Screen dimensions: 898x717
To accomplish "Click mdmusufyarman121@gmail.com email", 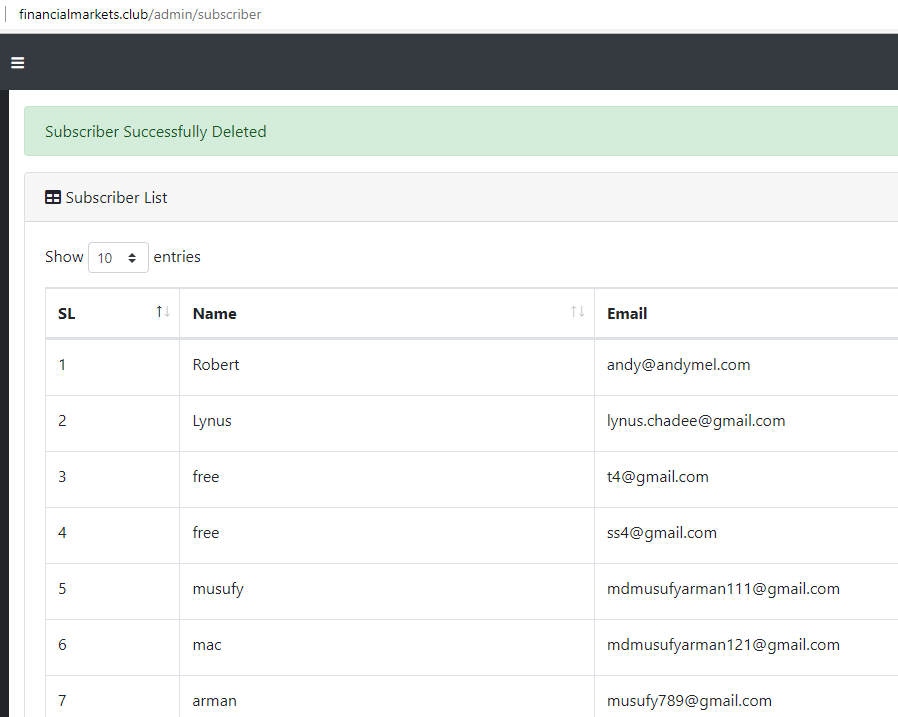I will [722, 645].
